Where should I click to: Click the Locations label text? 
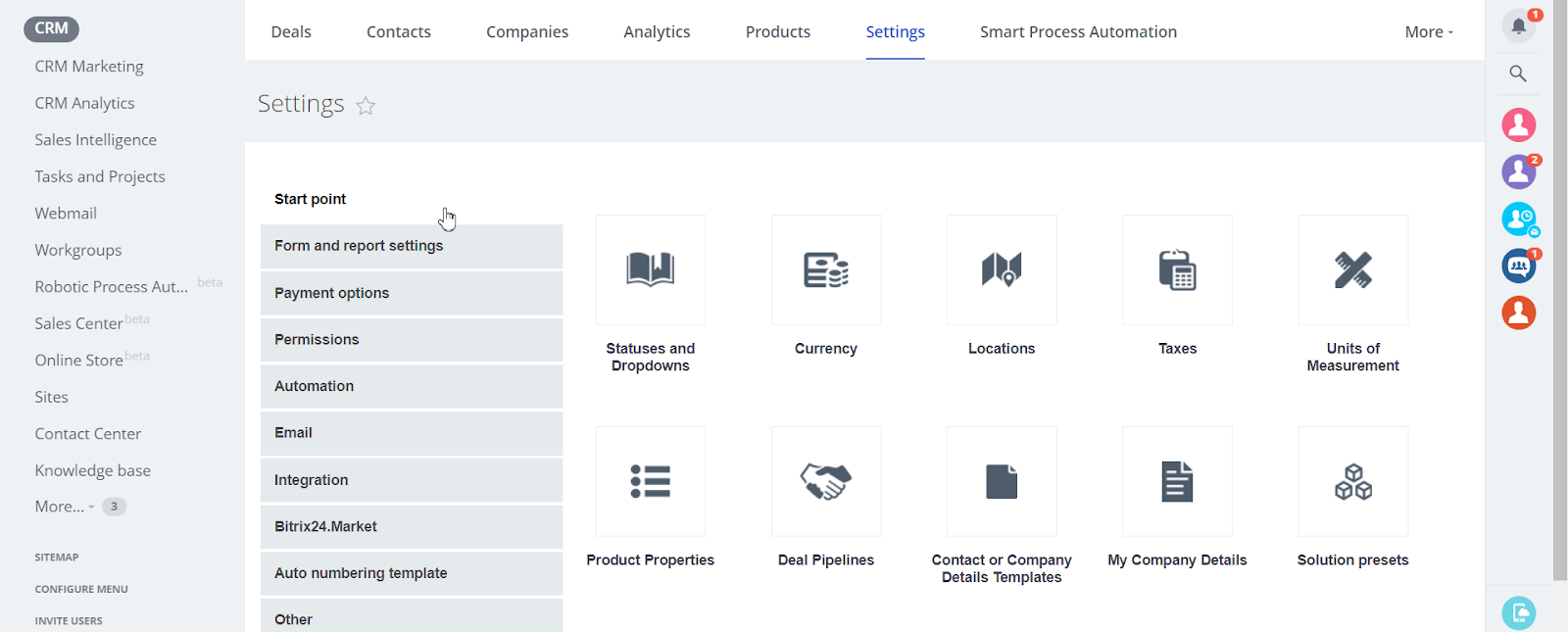coord(1002,349)
